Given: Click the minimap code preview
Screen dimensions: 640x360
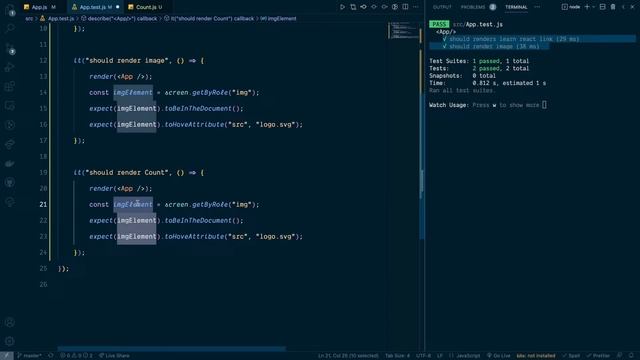Looking at the screenshot, I should pyautogui.click(x=403, y=30).
